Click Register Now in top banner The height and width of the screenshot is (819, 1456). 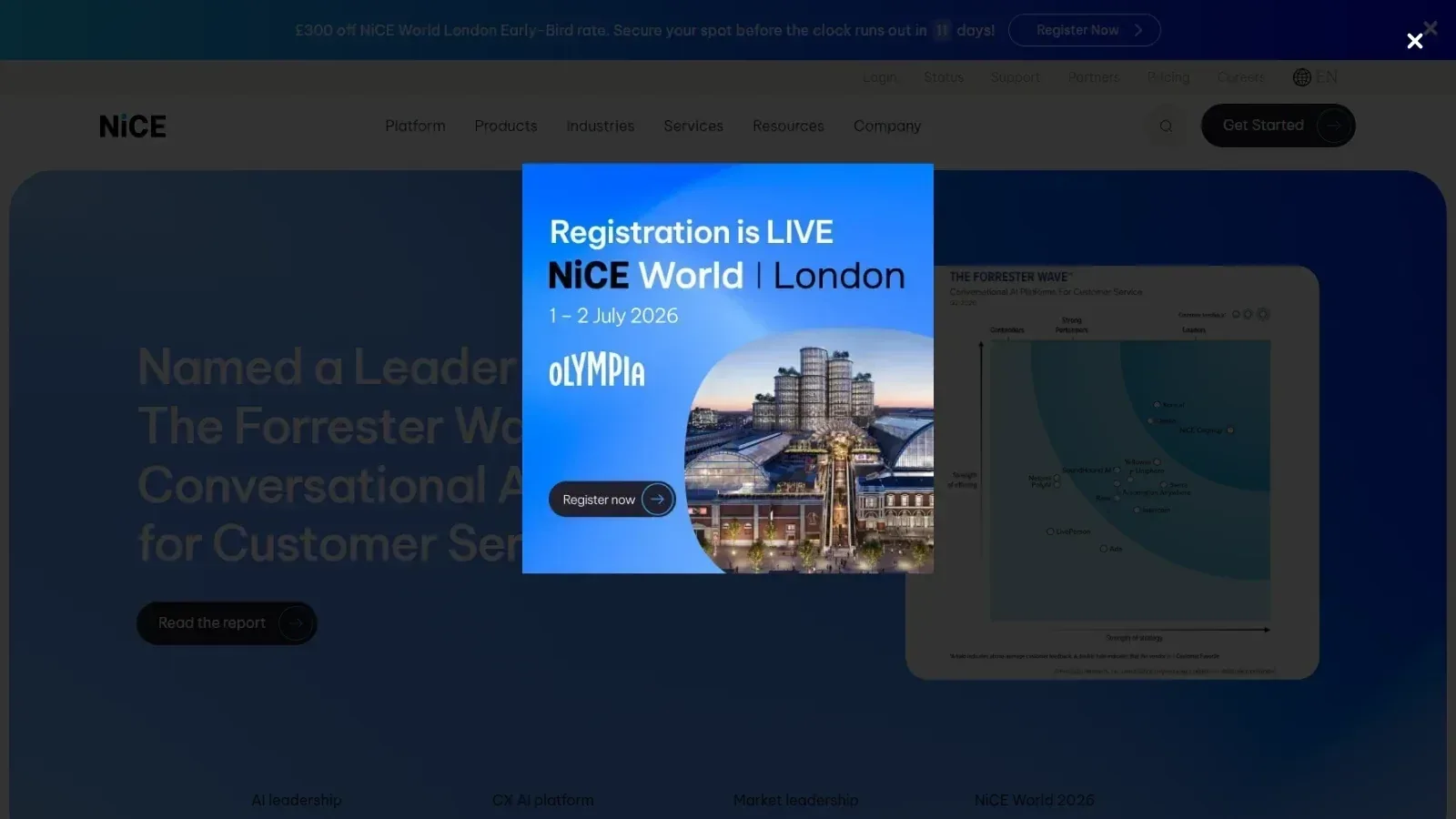pos(1085,30)
